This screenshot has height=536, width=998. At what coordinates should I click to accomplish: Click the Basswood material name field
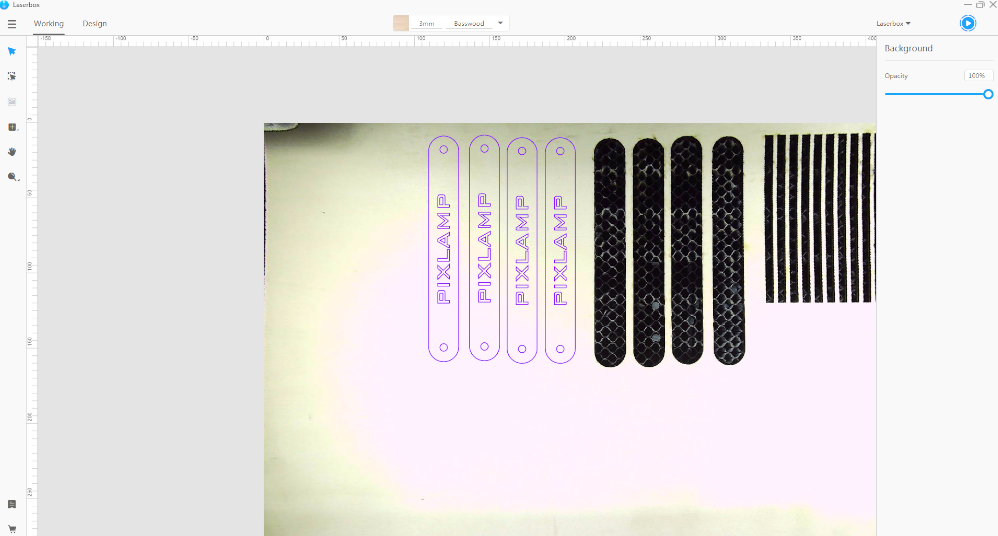coord(469,24)
